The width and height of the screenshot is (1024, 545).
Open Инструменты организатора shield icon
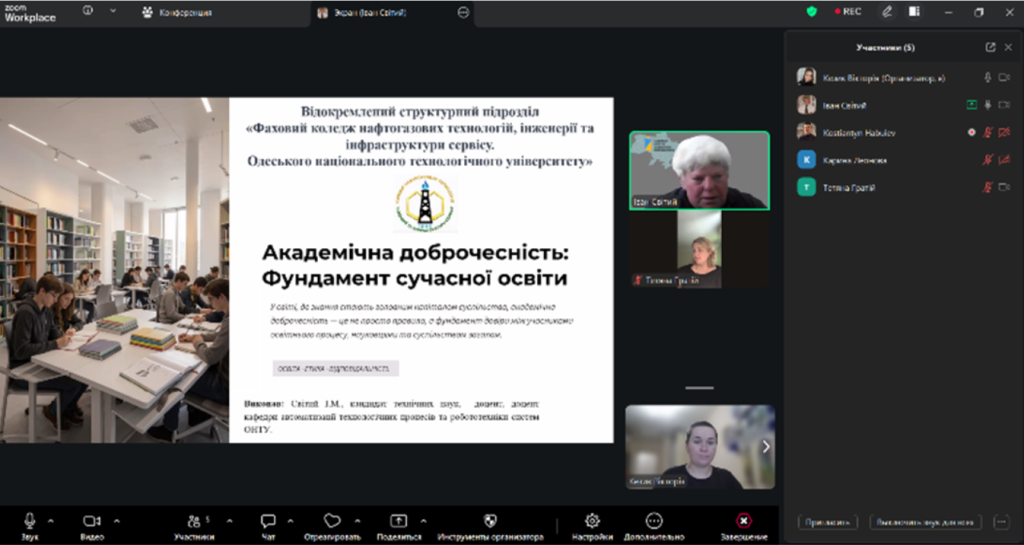coord(490,526)
